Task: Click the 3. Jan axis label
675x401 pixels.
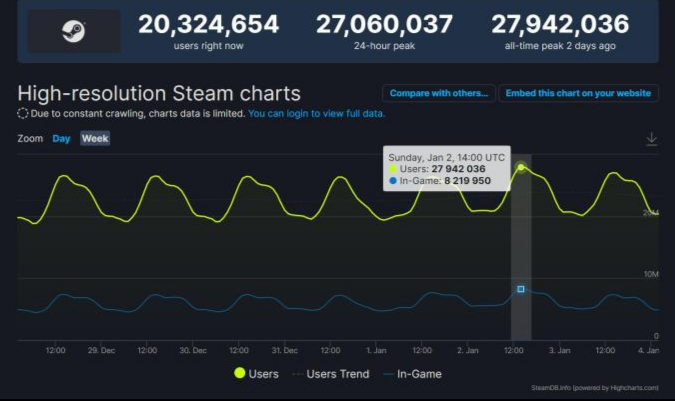Action: [559, 350]
